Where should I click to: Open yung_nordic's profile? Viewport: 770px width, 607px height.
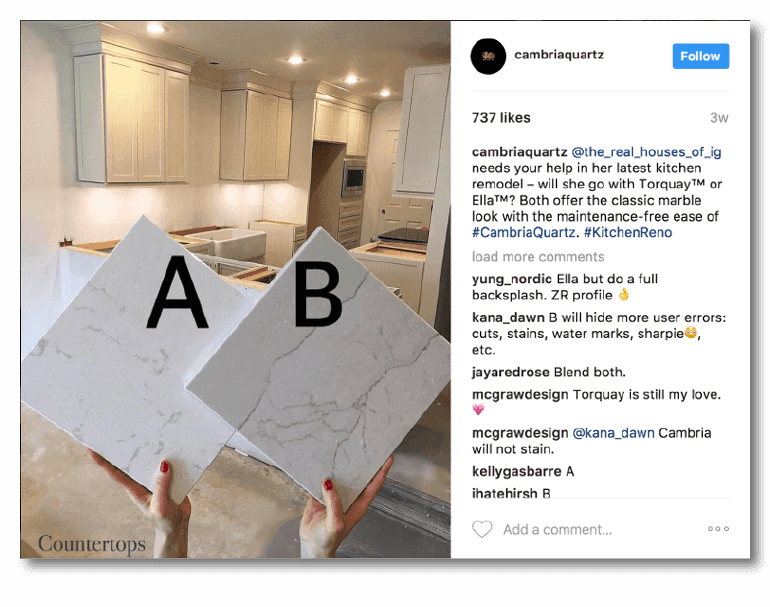click(x=512, y=279)
